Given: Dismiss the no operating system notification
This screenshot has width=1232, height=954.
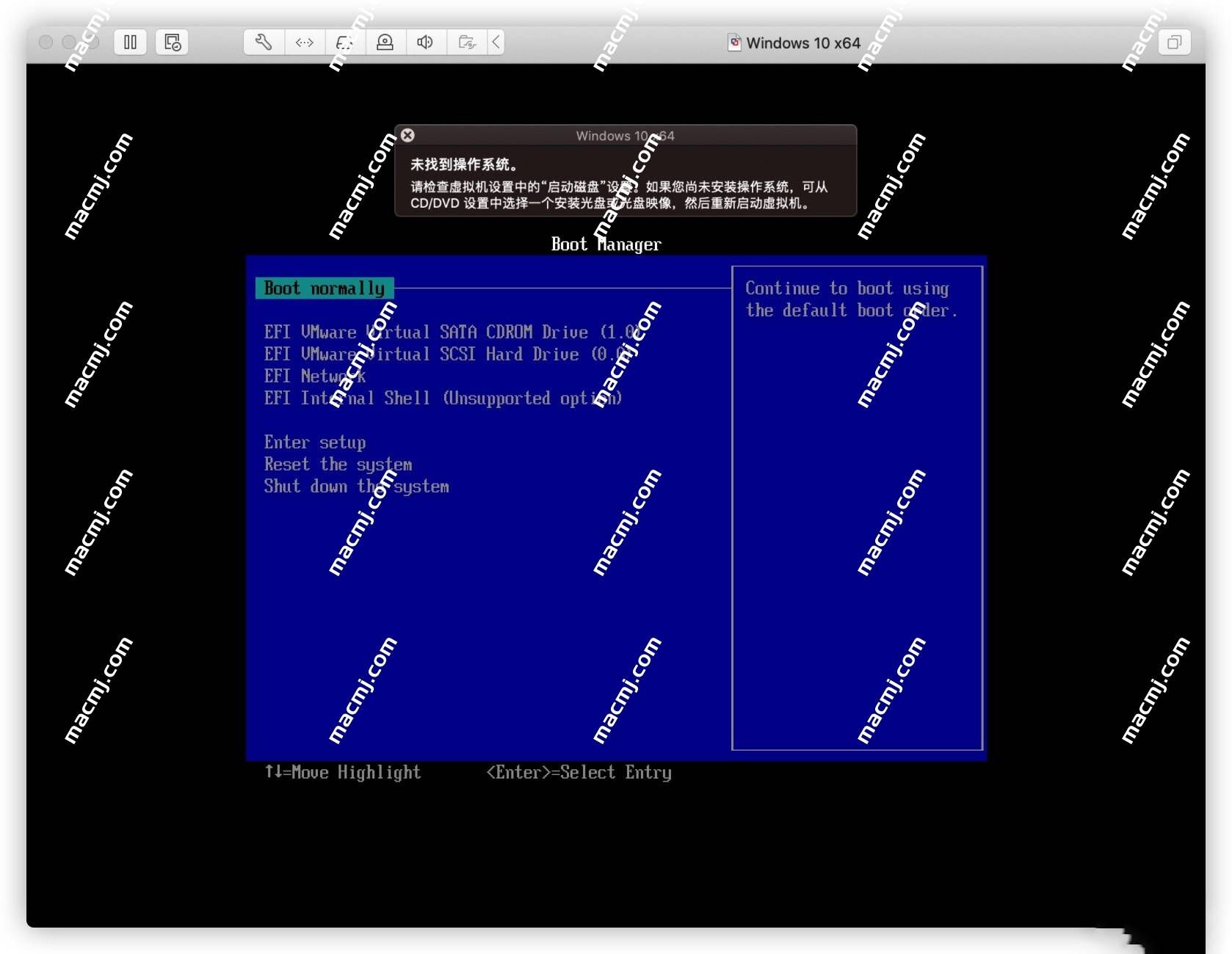Looking at the screenshot, I should pyautogui.click(x=408, y=135).
